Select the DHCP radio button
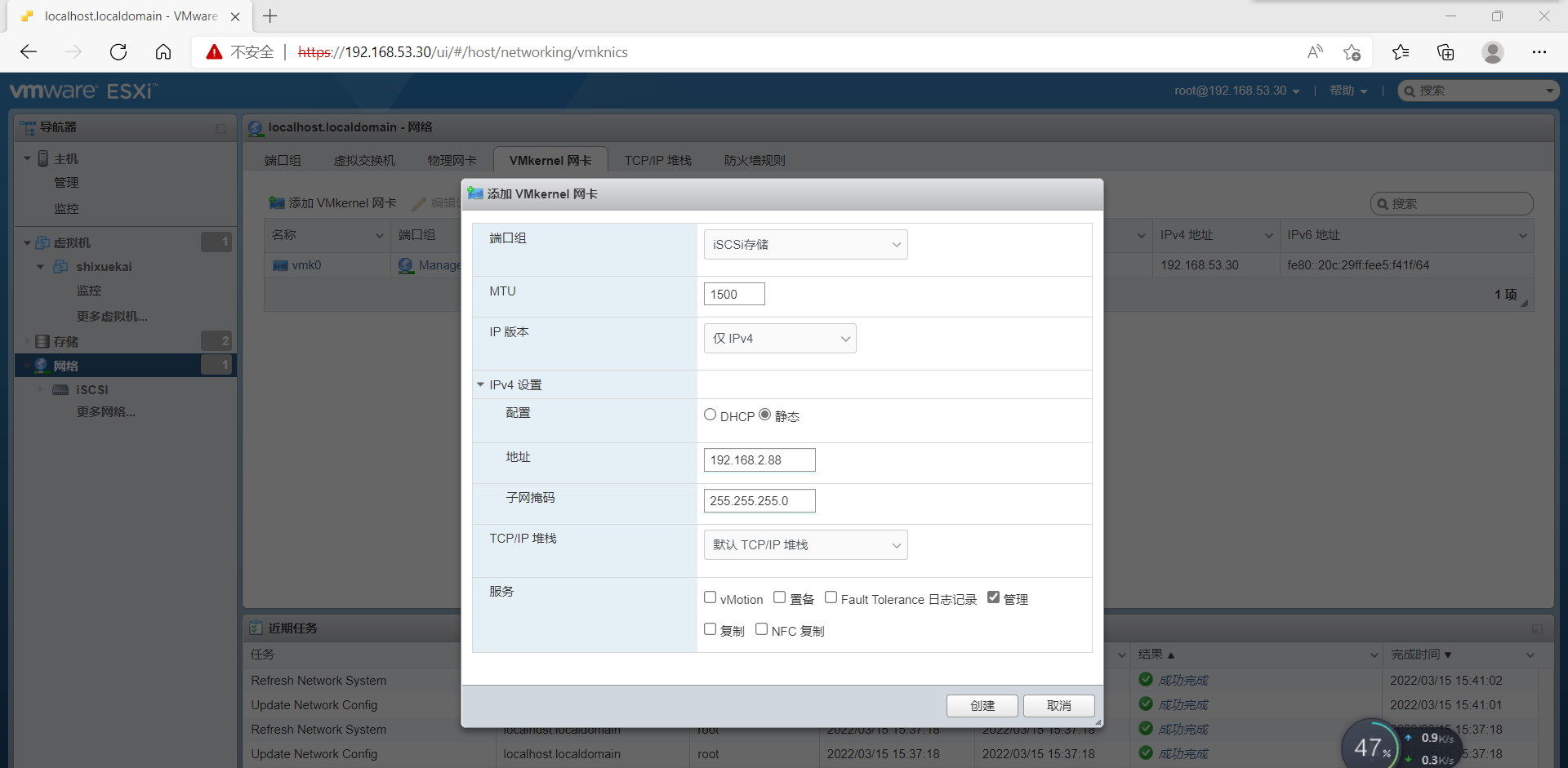The width and height of the screenshot is (1568, 768). click(710, 415)
